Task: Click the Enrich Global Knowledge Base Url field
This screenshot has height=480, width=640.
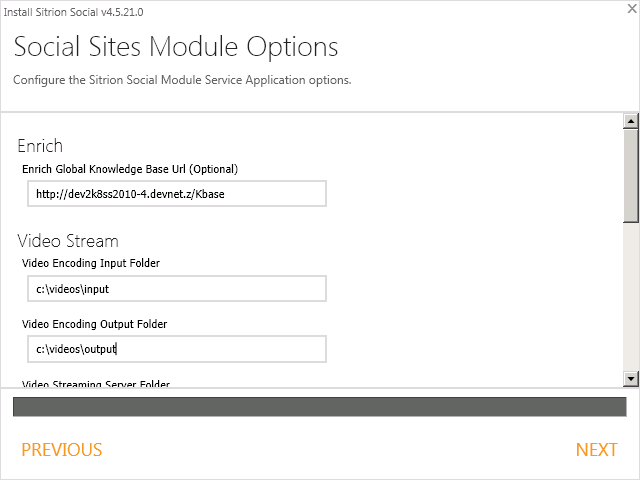Action: coord(177,194)
